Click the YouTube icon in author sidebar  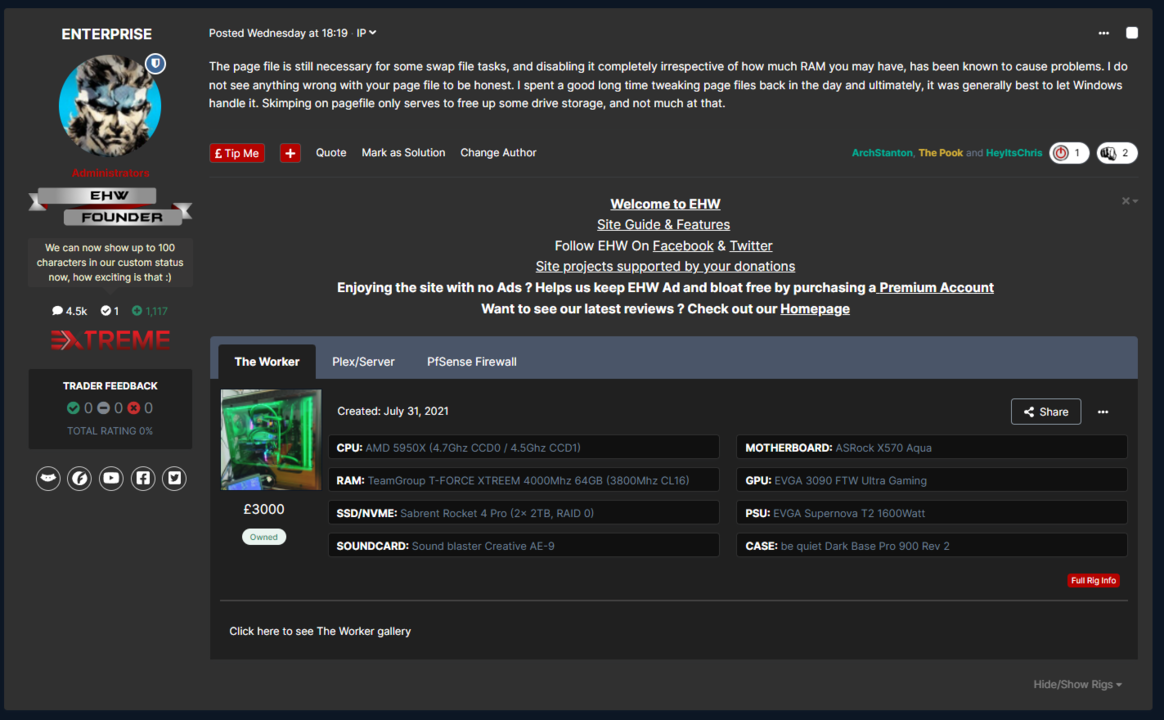click(111, 478)
